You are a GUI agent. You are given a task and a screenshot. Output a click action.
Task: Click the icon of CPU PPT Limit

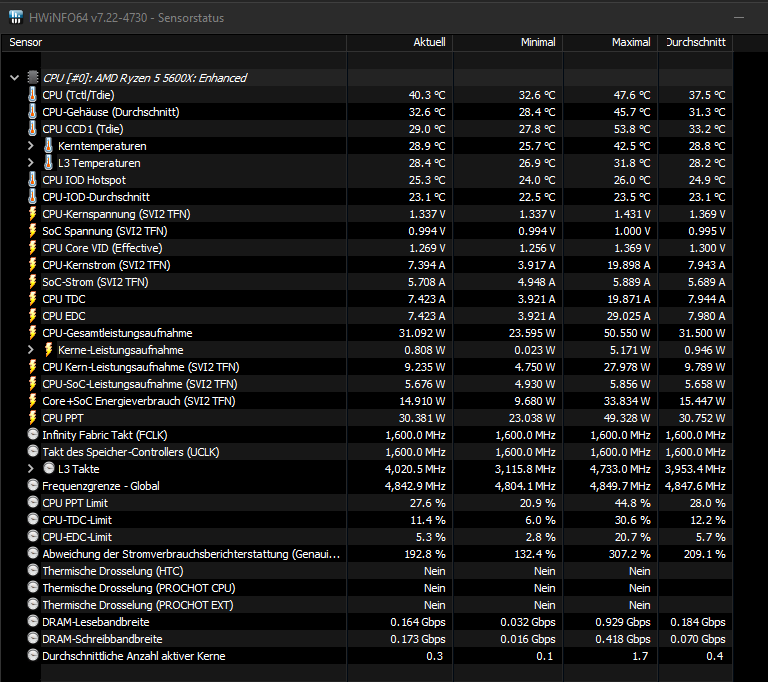[33, 502]
